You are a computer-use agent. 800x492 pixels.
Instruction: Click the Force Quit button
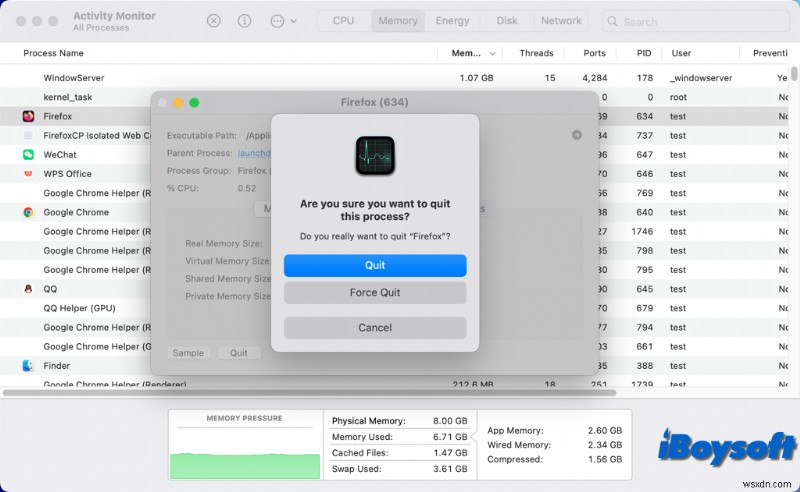click(x=375, y=292)
